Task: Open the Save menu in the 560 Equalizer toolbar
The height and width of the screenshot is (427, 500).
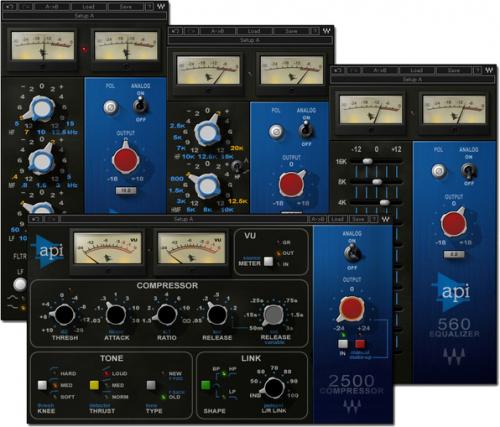Action: (454, 70)
